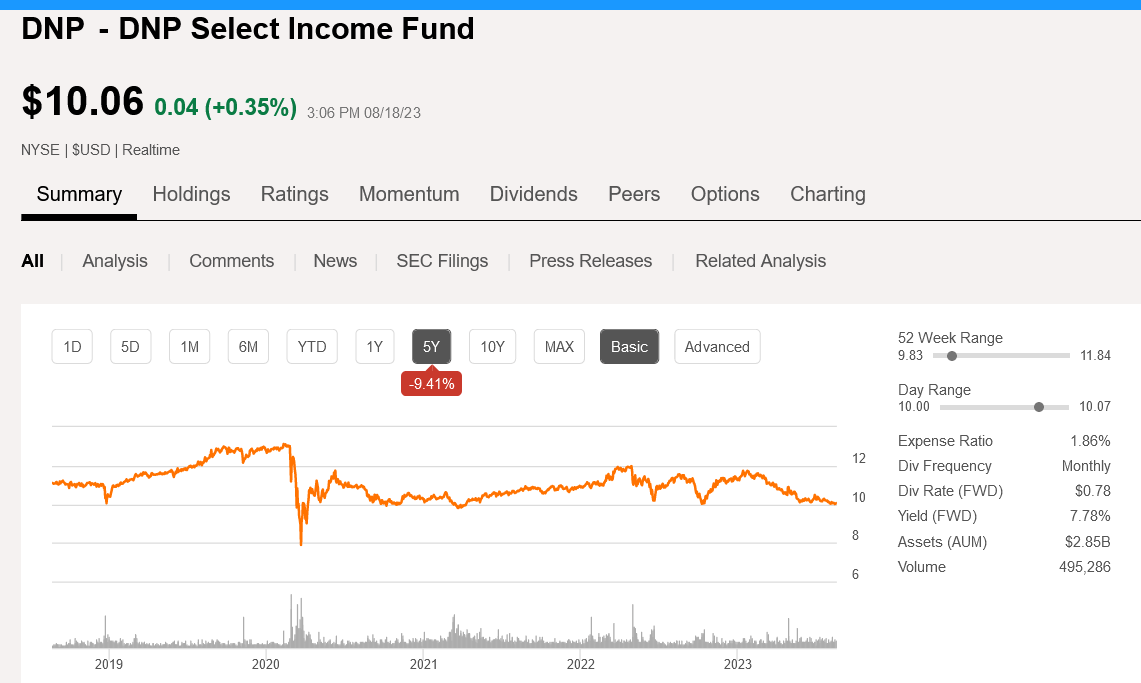Filter feed by Analysis
Image resolution: width=1141 pixels, height=683 pixels.
point(115,261)
